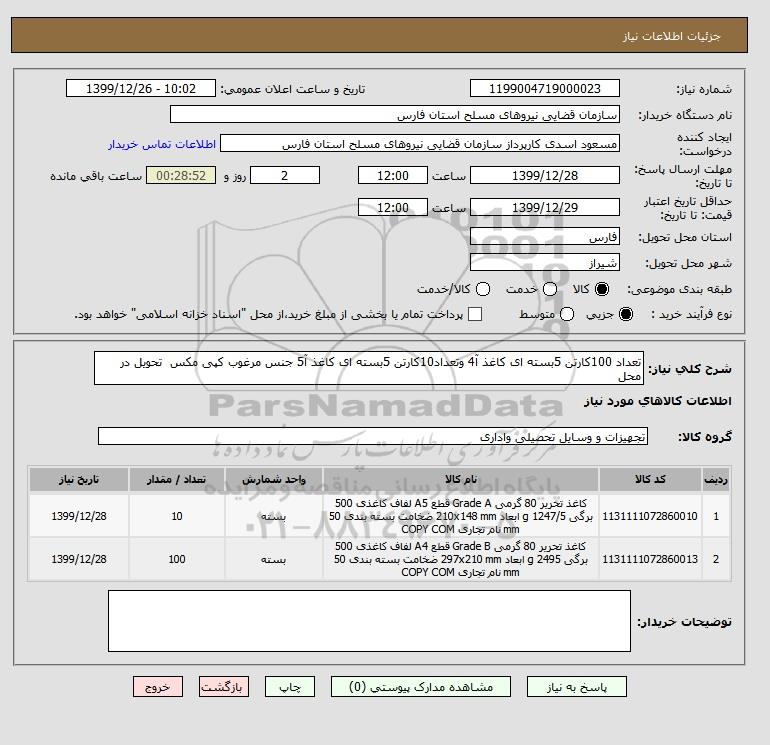Image resolution: width=770 pixels, height=745 pixels.
Task: Click the مشاهده مدارک پیوستی (0) button
Action: click(421, 687)
